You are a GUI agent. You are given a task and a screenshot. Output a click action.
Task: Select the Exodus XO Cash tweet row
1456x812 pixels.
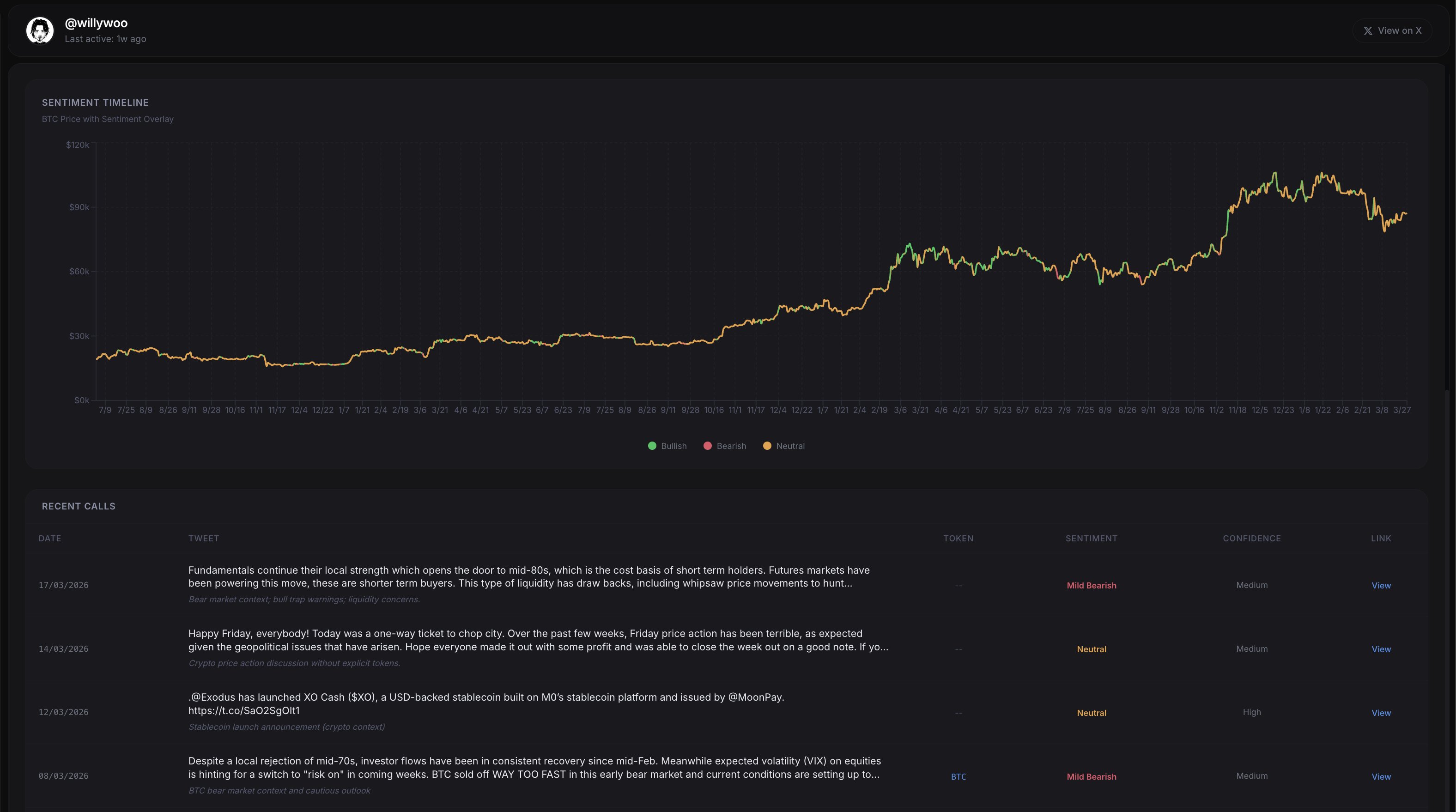(485, 697)
